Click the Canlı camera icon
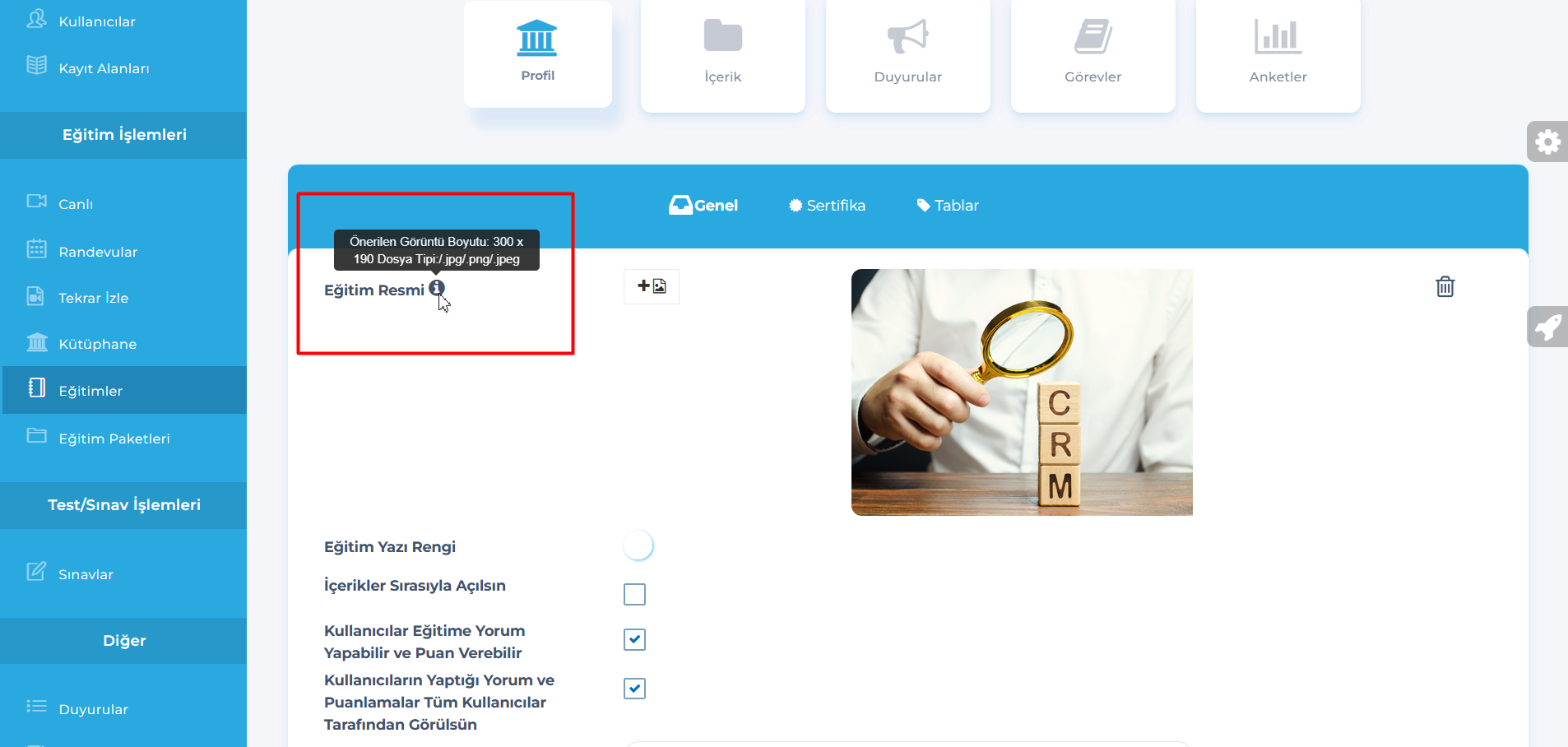This screenshot has width=1568, height=747. tap(36, 202)
